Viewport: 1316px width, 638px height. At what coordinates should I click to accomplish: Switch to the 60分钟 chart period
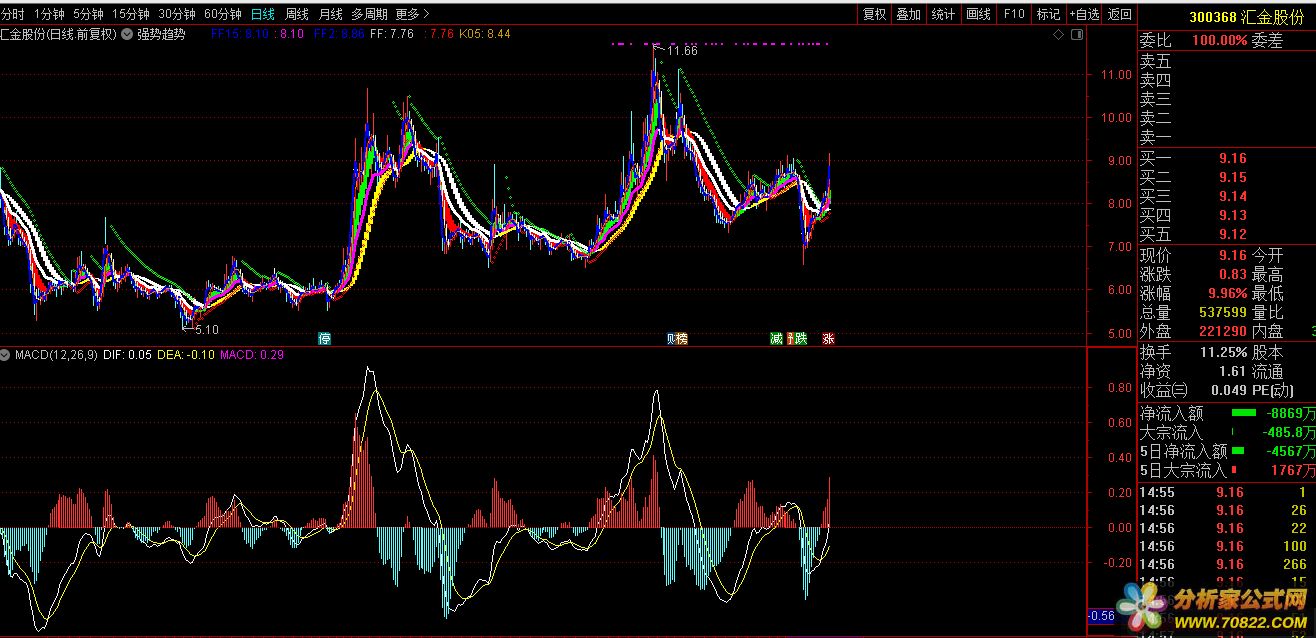(x=222, y=14)
